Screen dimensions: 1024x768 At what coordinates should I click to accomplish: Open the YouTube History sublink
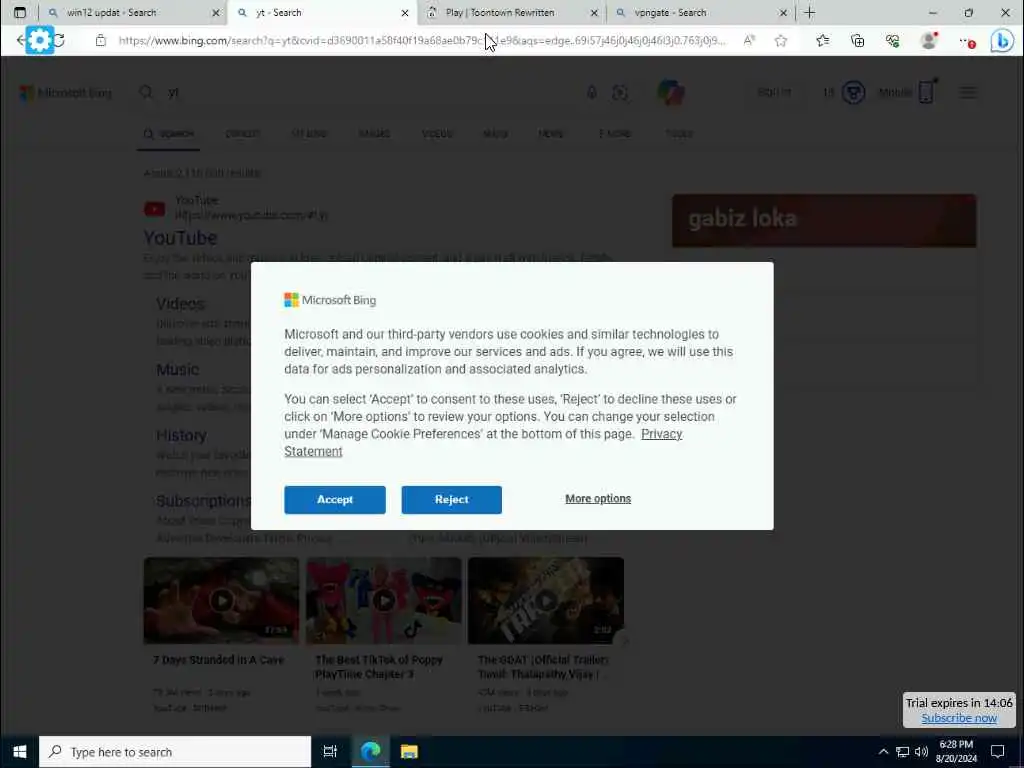181,436
